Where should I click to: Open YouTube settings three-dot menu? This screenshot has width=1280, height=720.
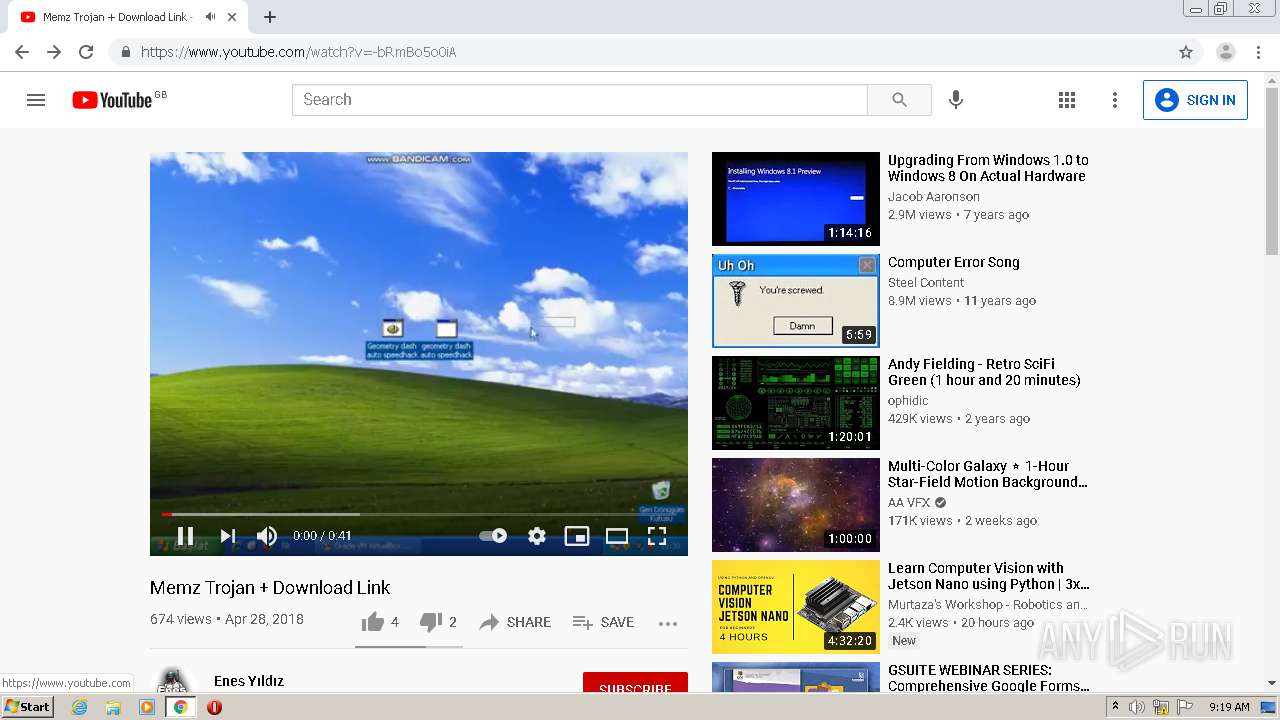1115,100
